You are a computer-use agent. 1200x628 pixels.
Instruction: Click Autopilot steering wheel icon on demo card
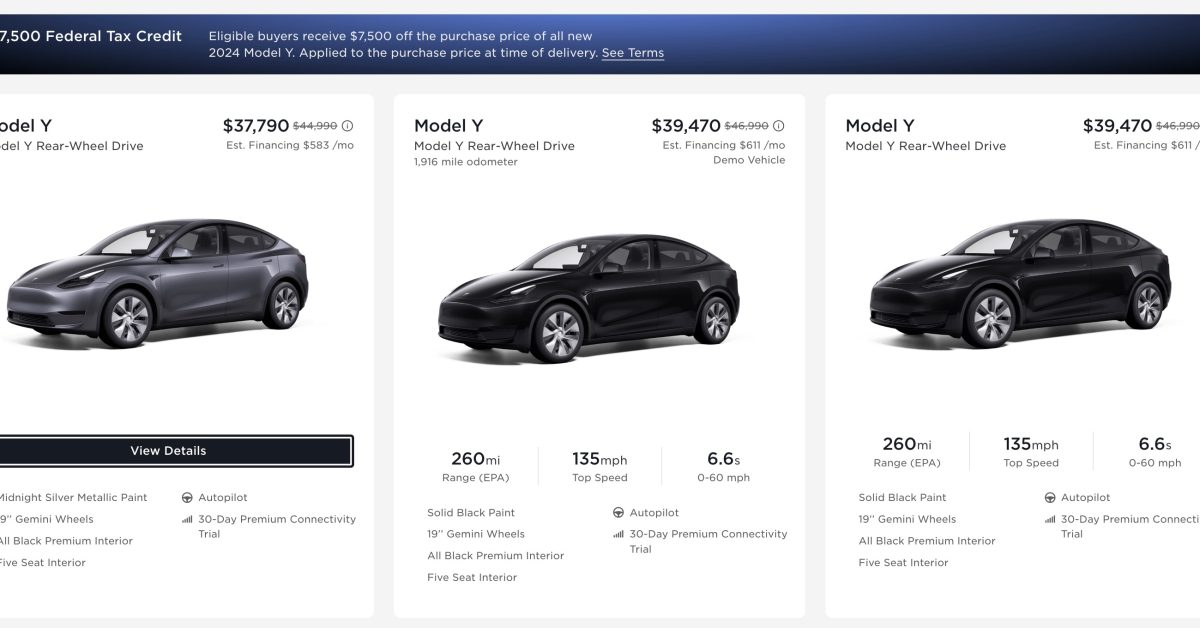coord(618,513)
